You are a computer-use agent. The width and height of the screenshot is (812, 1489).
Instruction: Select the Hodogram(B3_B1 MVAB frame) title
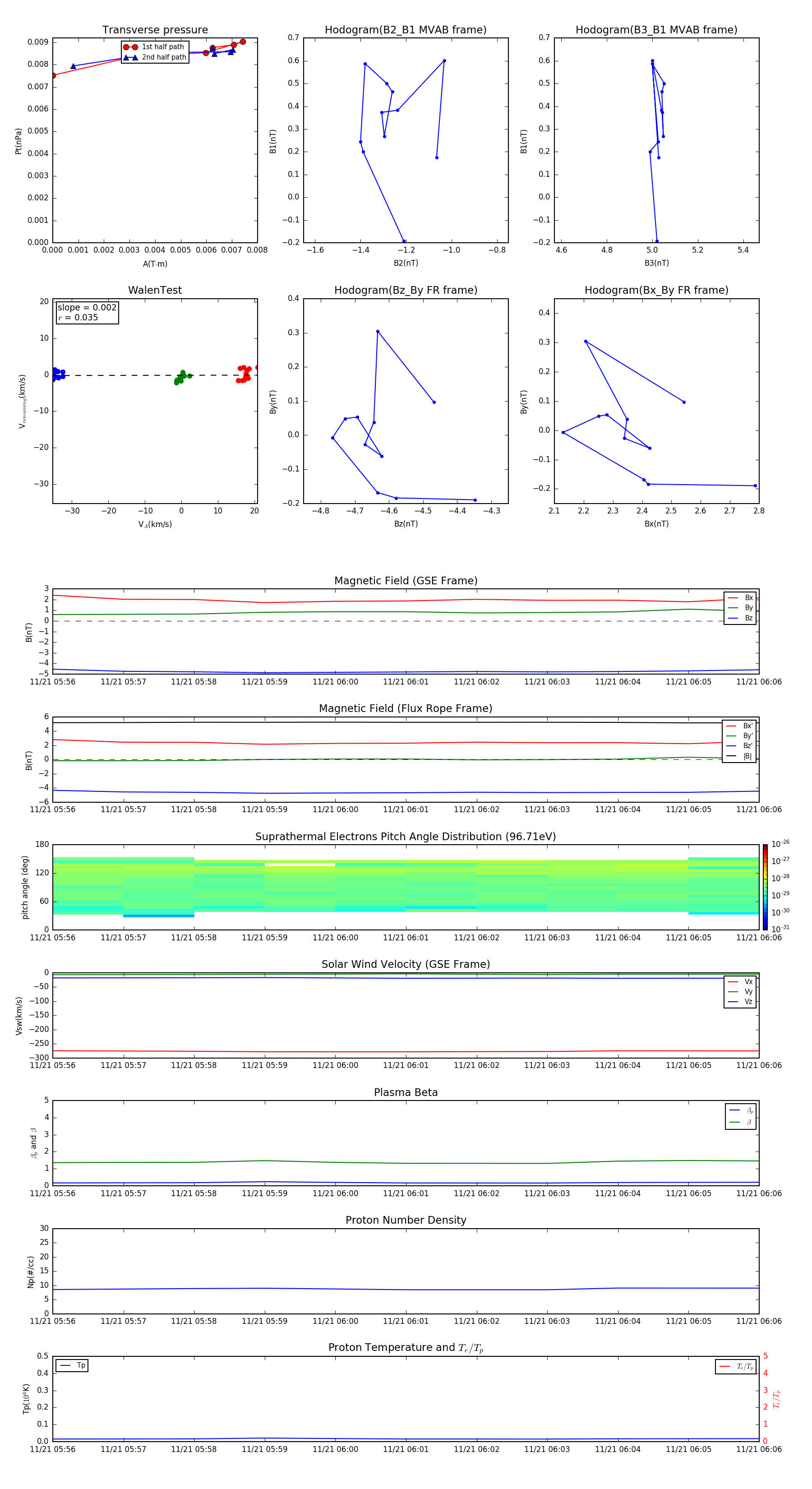[x=656, y=30]
